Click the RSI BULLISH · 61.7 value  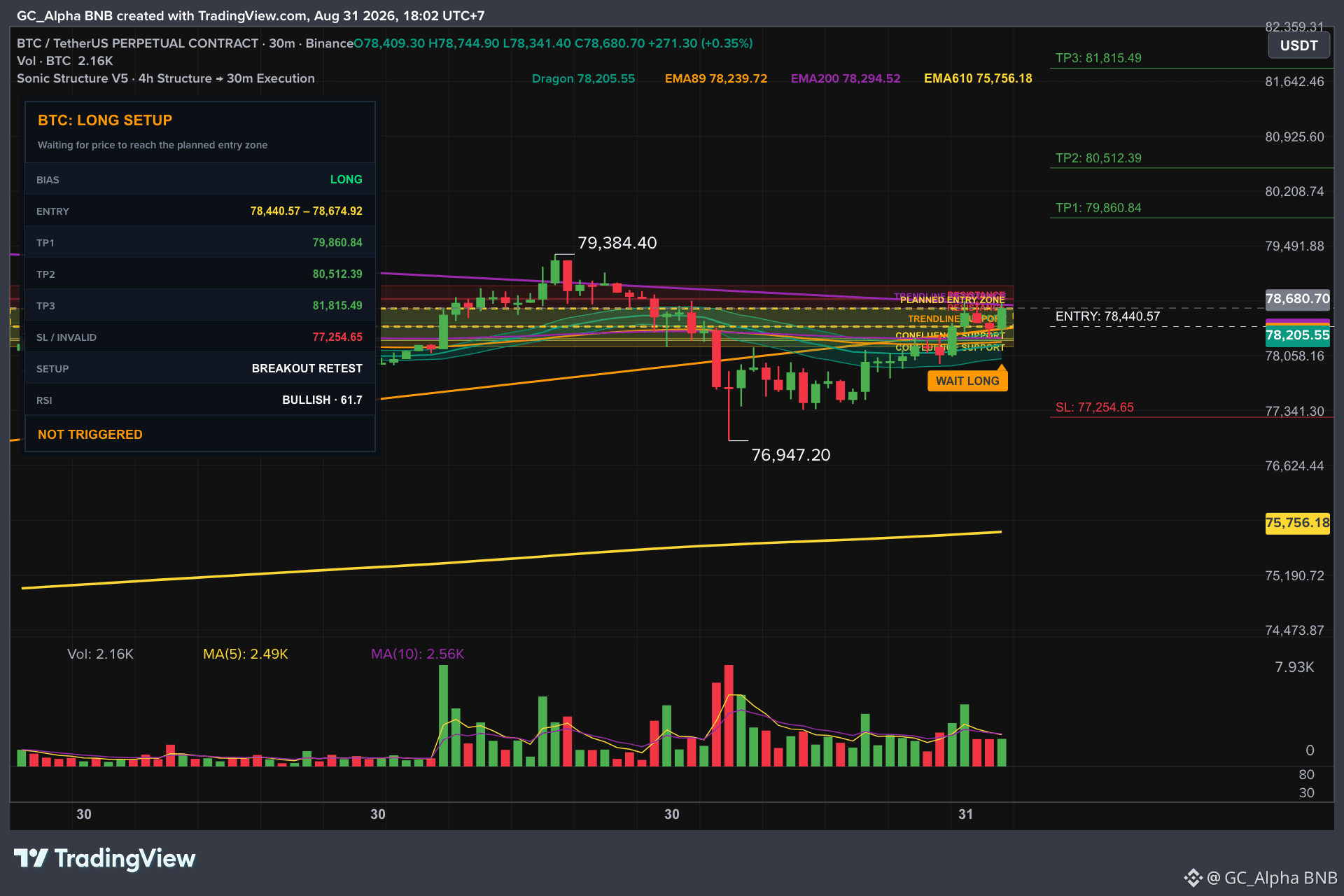coord(322,400)
